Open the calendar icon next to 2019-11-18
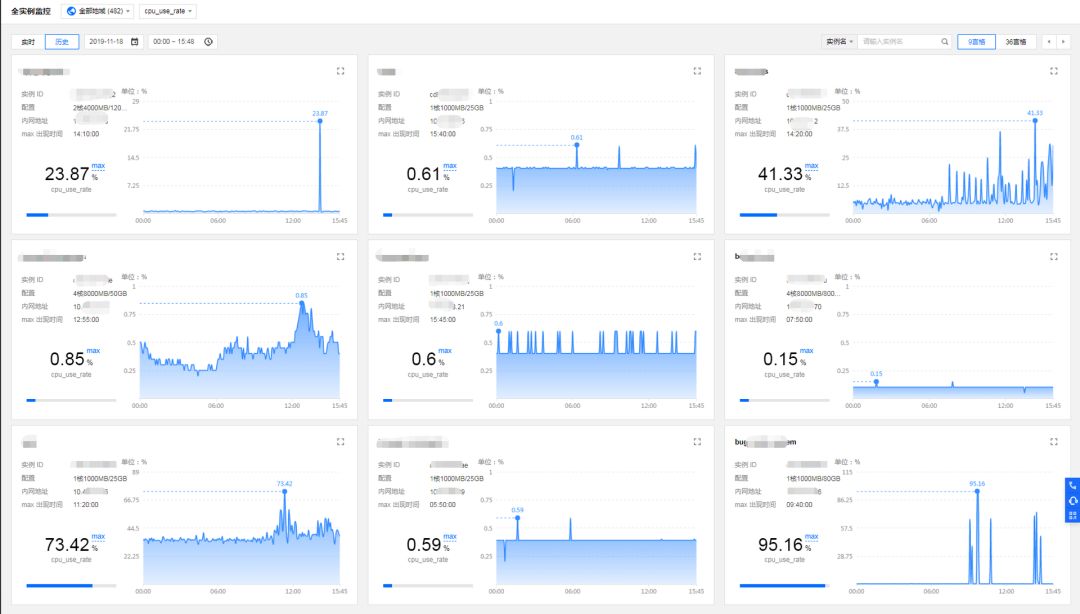Image resolution: width=1080 pixels, height=614 pixels. pos(134,41)
